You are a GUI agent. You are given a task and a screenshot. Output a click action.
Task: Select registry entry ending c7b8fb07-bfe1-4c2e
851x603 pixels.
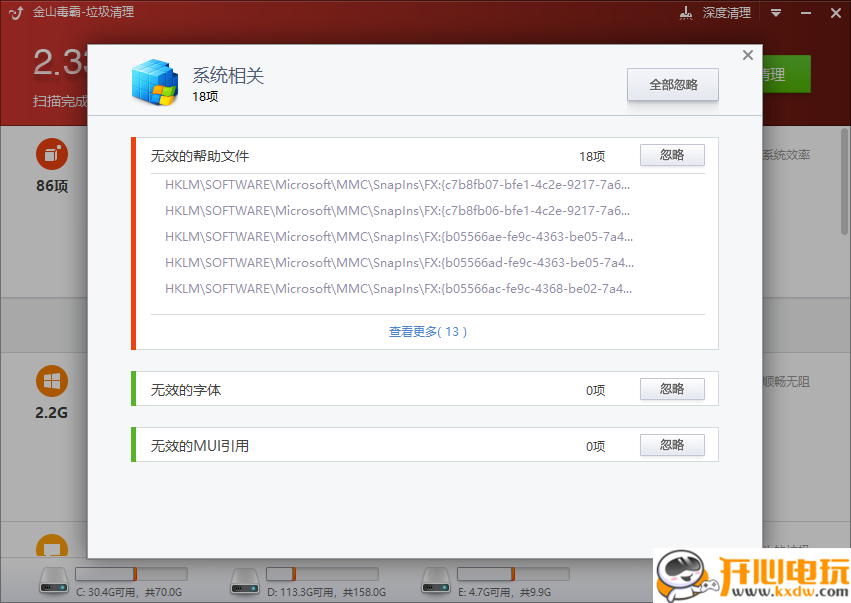pos(397,185)
